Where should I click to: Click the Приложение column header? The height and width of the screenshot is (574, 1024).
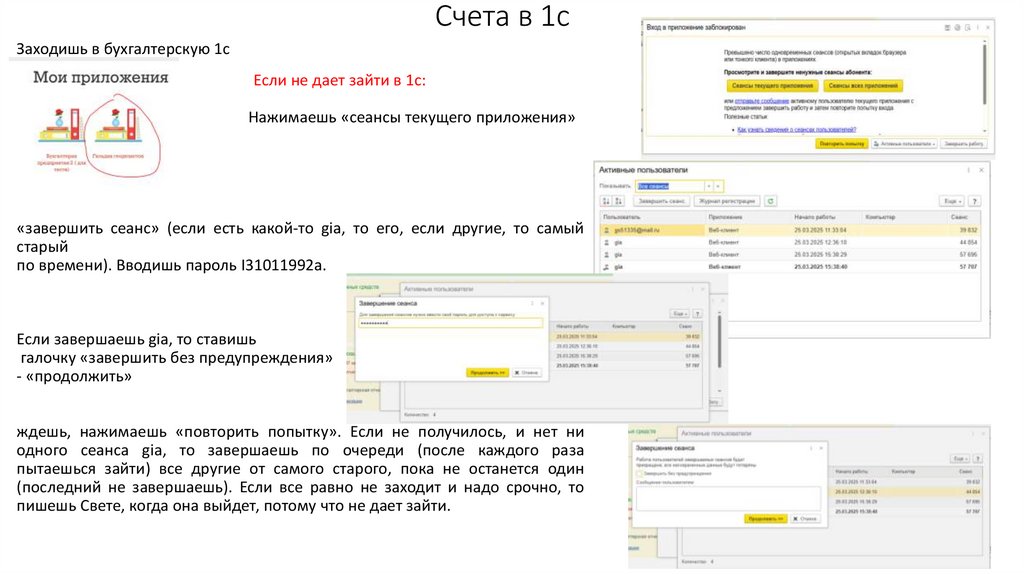coord(746,217)
